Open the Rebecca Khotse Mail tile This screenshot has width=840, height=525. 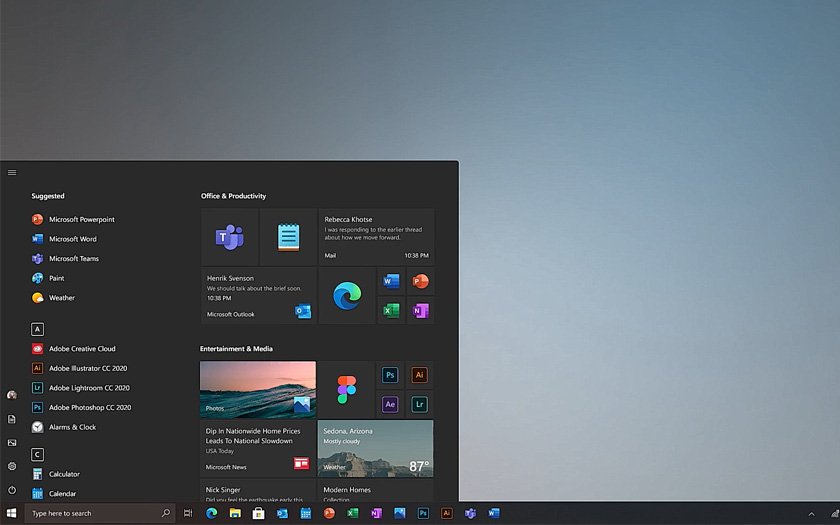[376, 237]
